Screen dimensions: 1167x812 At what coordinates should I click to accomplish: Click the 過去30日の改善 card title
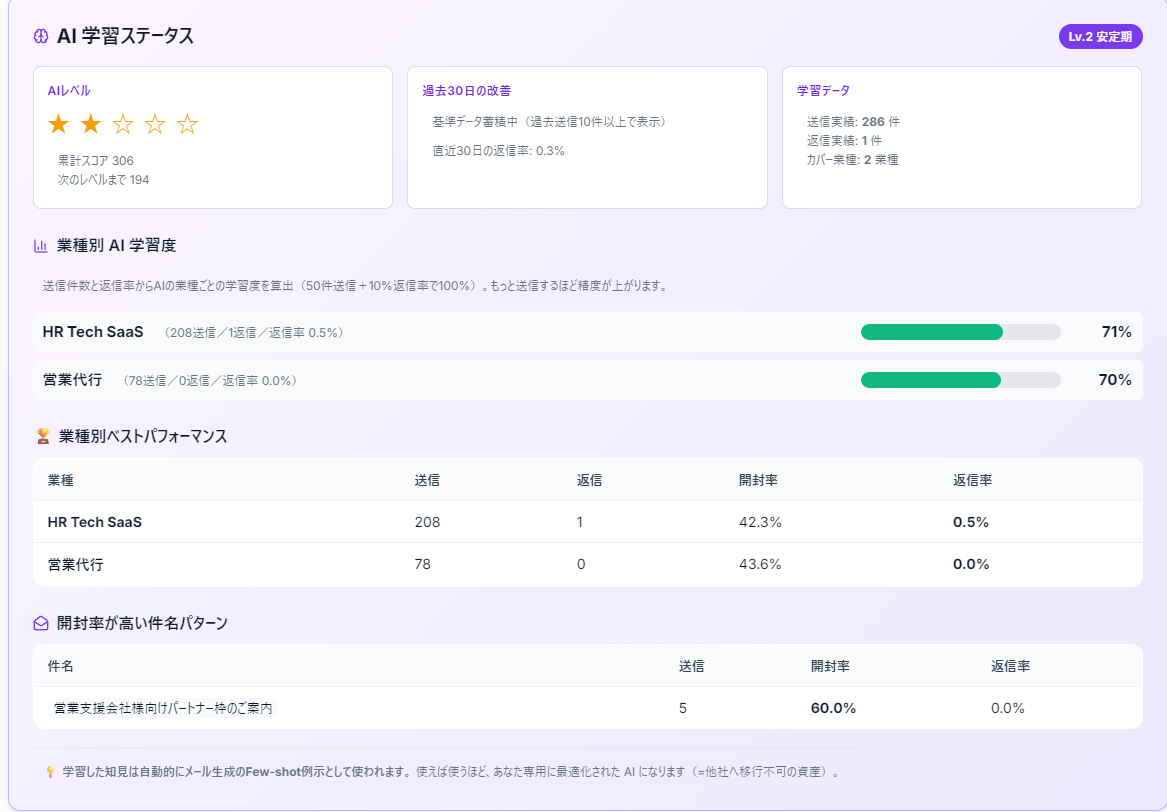click(x=467, y=91)
